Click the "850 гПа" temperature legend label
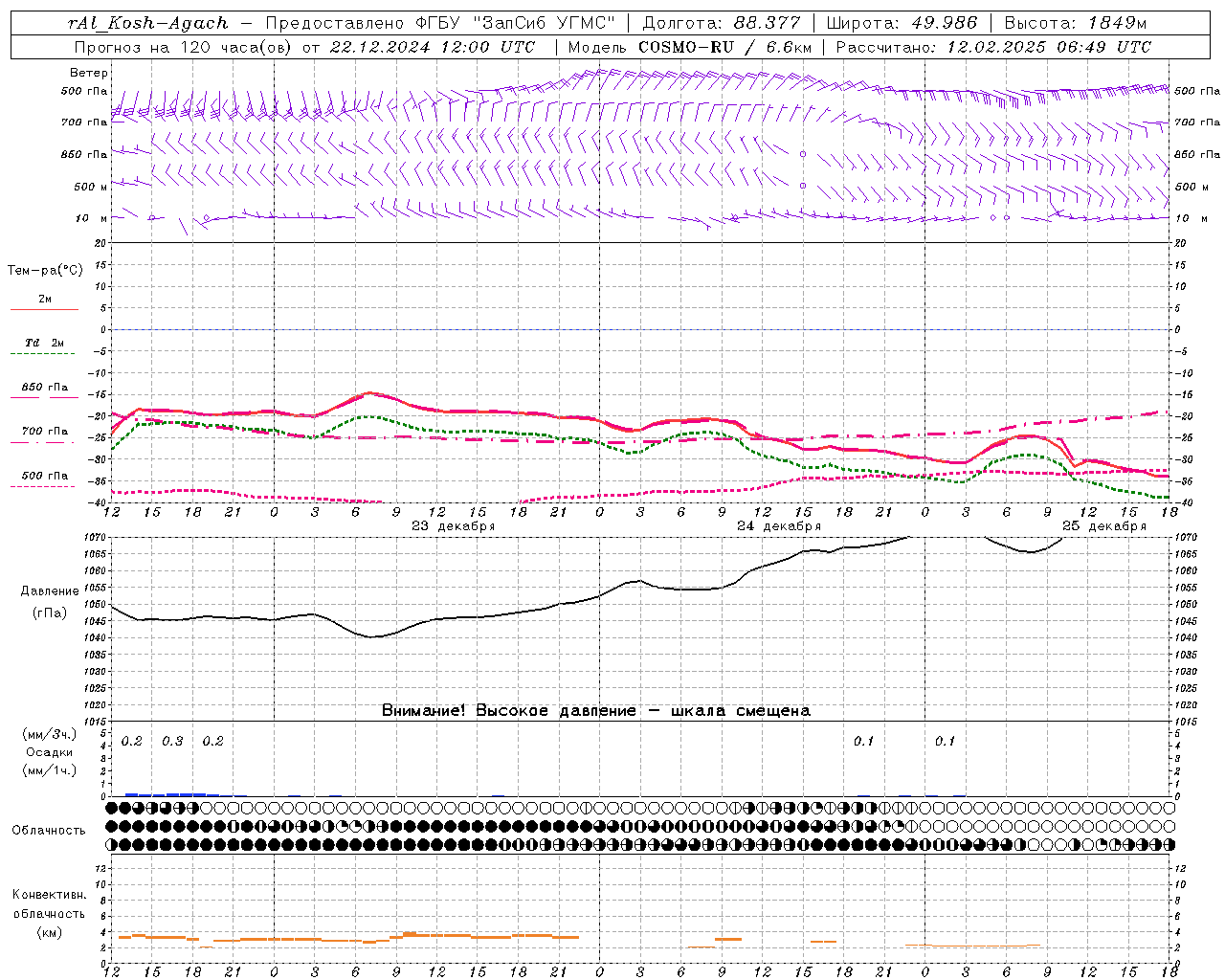 45,388
